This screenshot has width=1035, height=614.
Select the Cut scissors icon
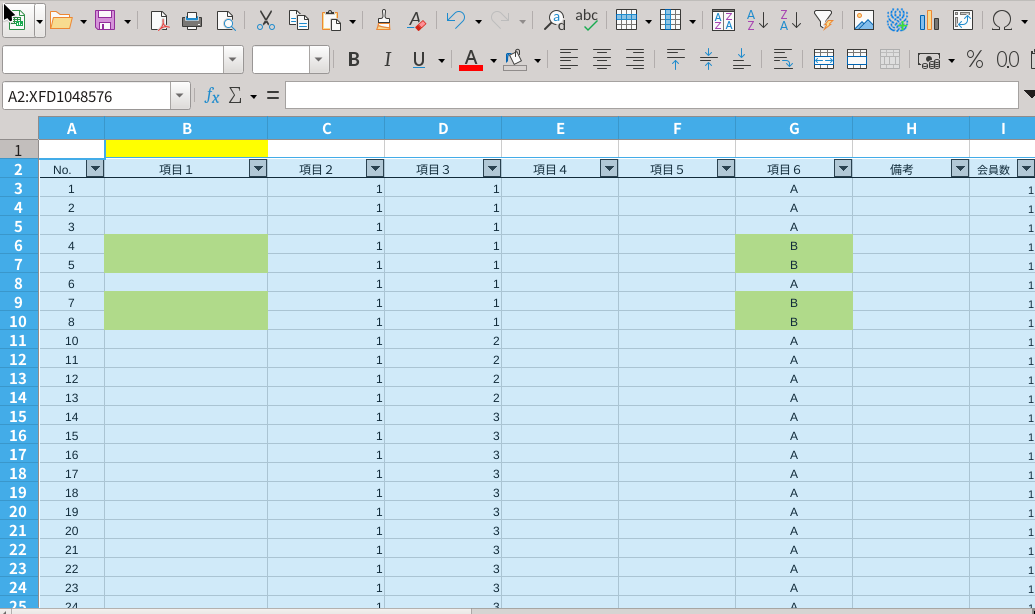click(x=265, y=20)
